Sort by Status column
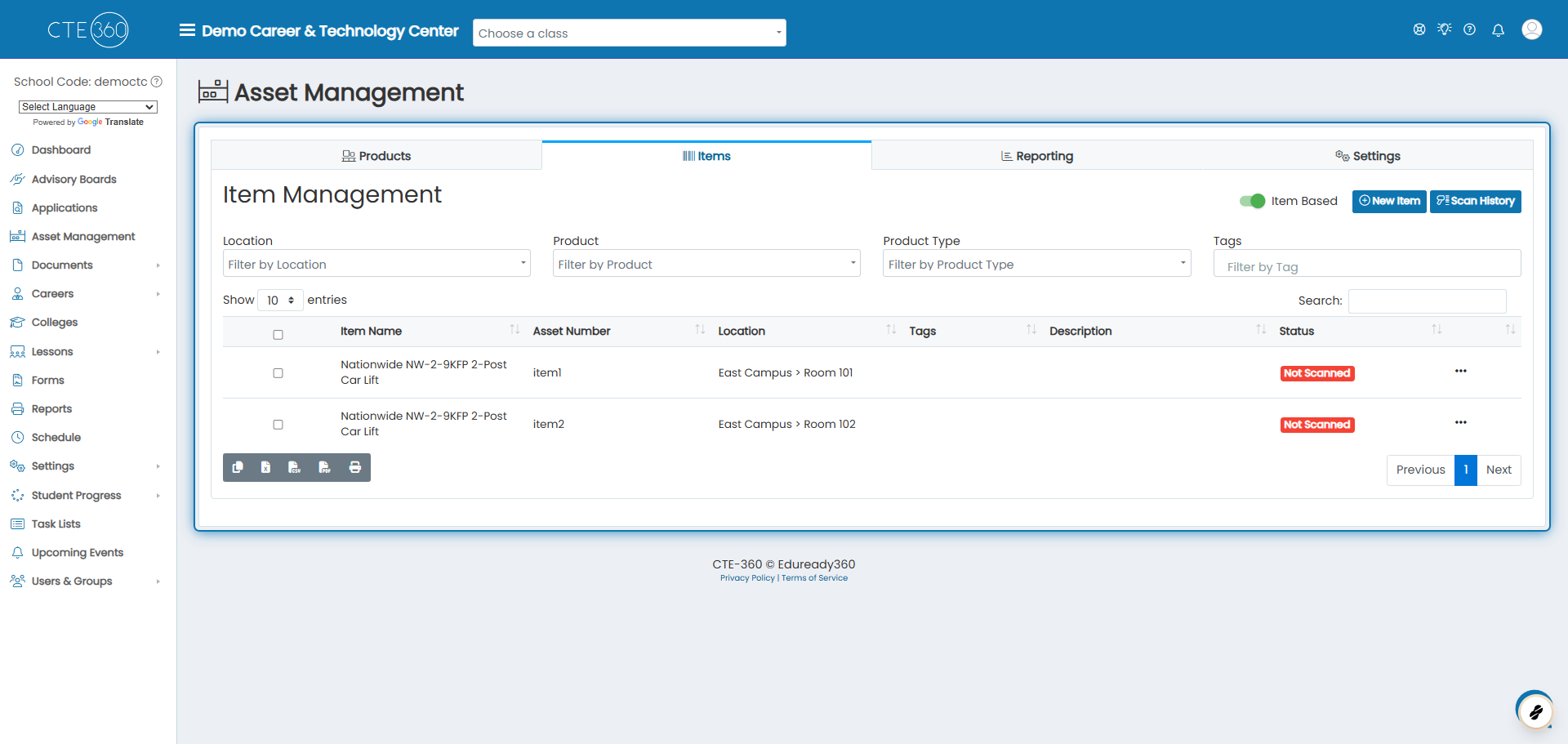The image size is (1568, 744). [x=1359, y=331]
